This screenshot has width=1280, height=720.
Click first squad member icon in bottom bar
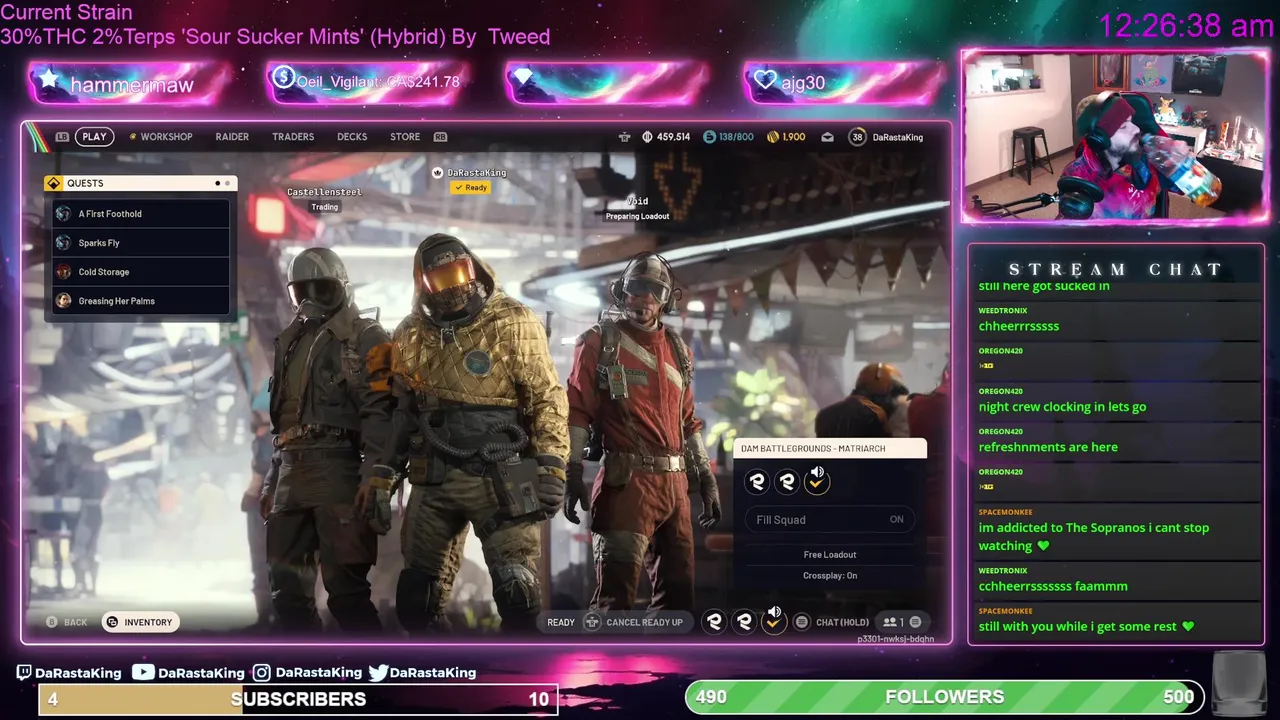tap(714, 622)
